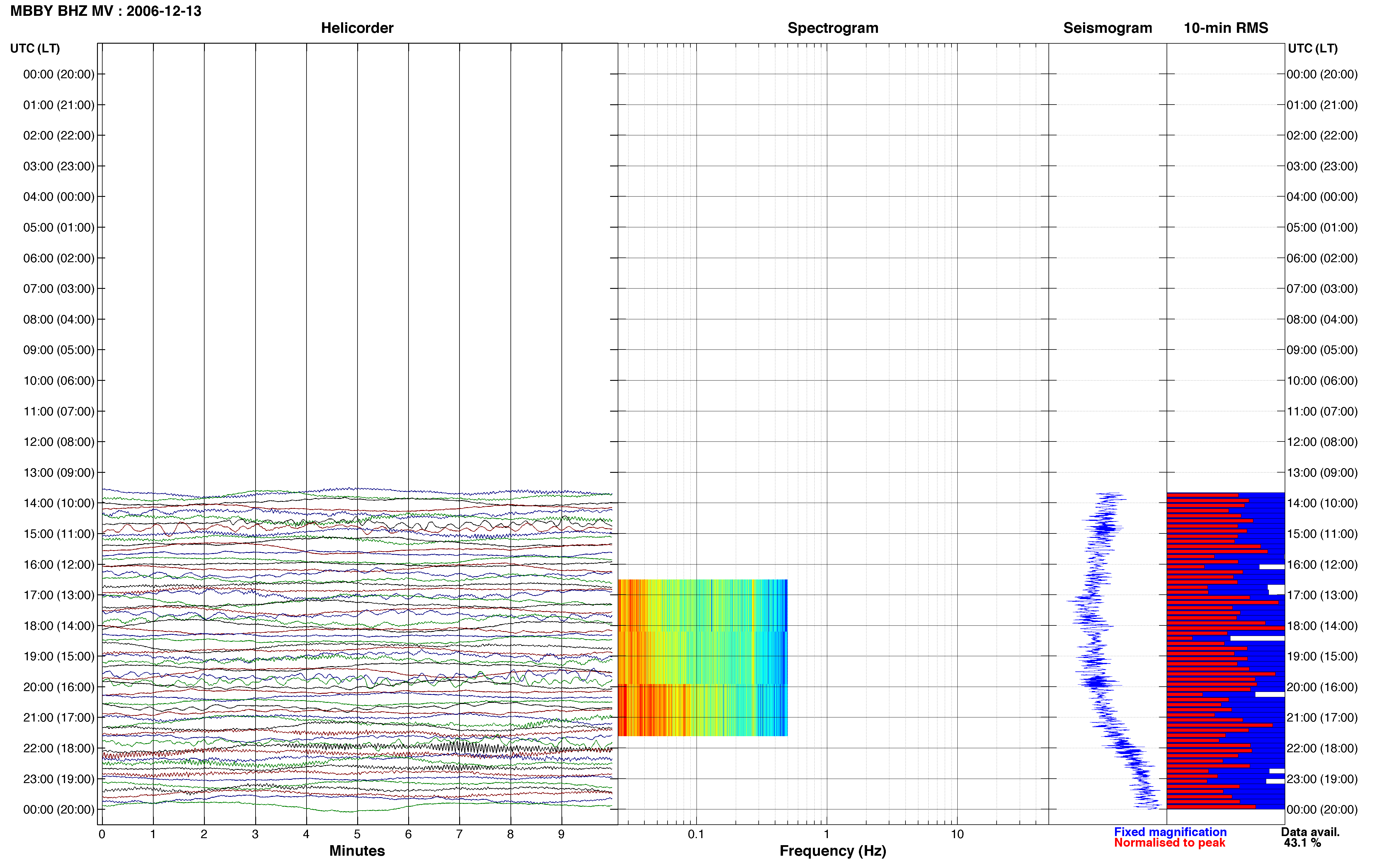The image size is (1389, 868).
Task: Click the 'Seismogram' panel heading
Action: 1107,28
